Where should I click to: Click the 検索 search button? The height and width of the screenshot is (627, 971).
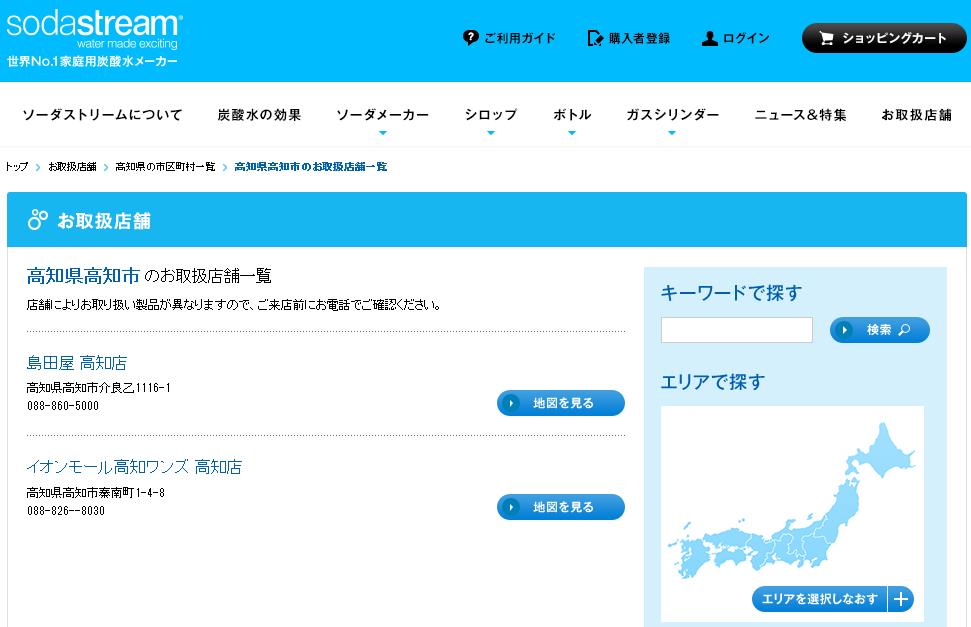880,330
